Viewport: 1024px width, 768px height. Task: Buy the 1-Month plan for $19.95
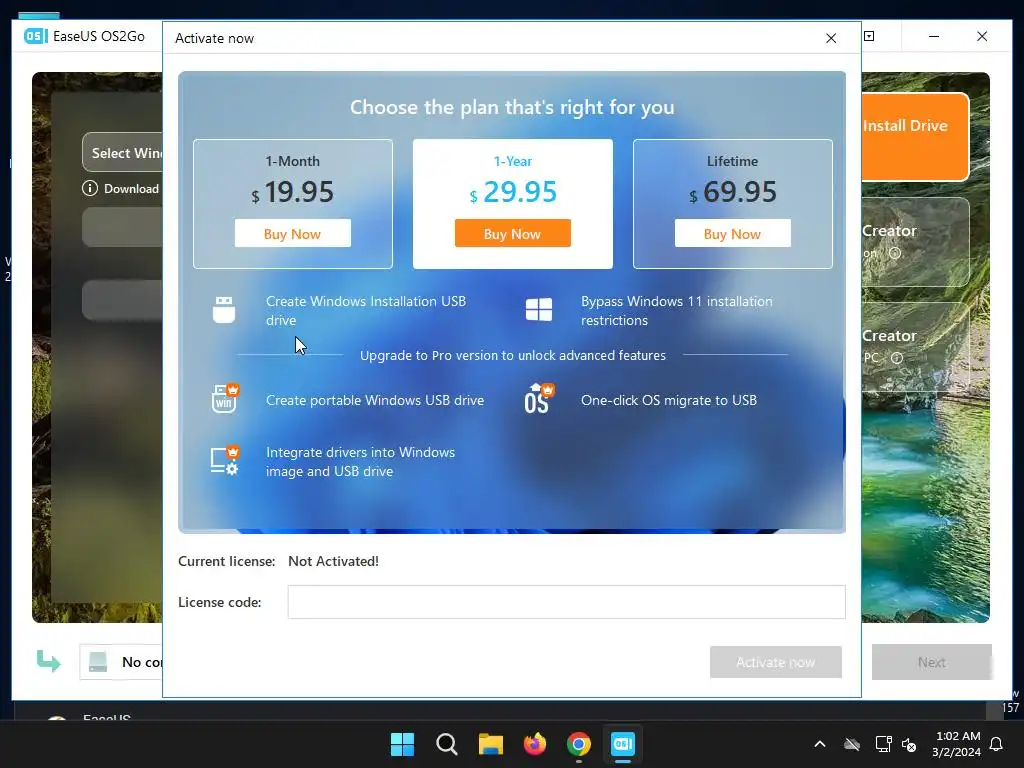[x=293, y=233]
